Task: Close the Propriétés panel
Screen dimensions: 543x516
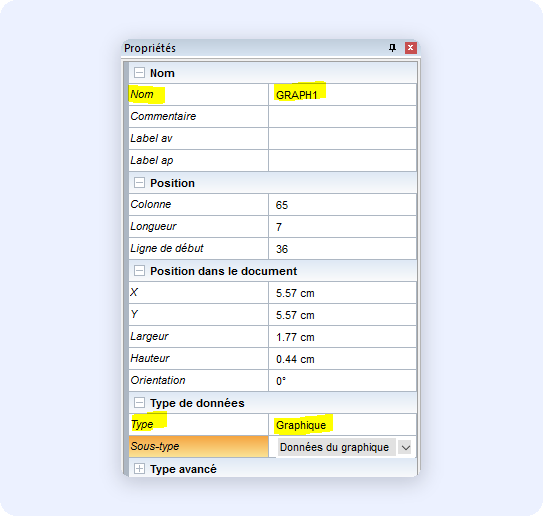Action: pos(410,48)
